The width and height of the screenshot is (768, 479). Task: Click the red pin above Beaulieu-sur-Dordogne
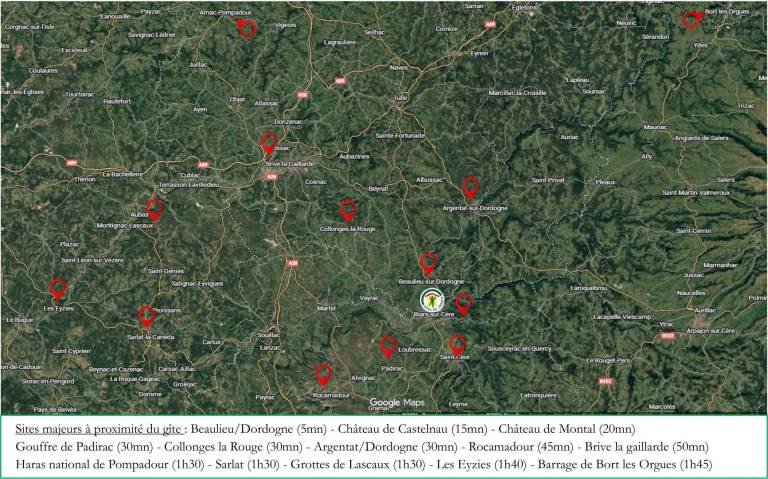(x=428, y=264)
